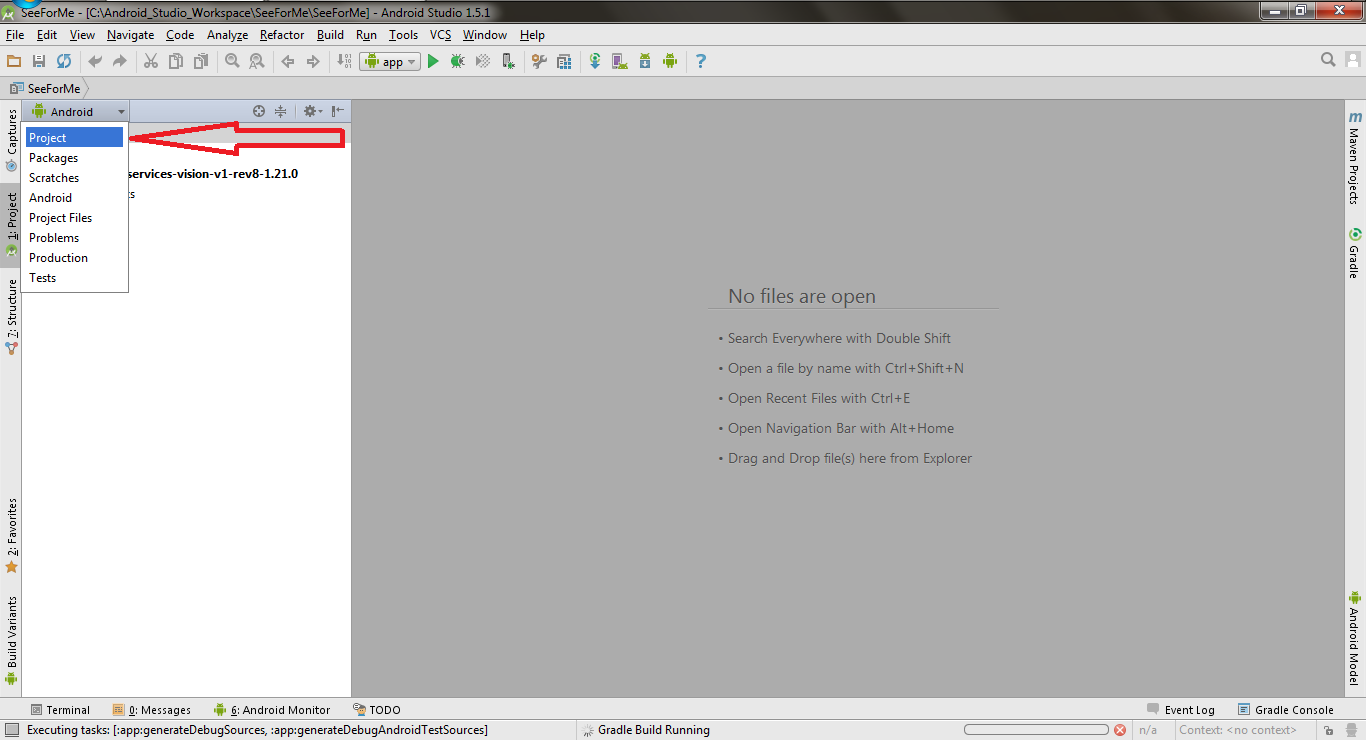This screenshot has width=1366, height=740.
Task: Open the File menu
Action: point(15,35)
